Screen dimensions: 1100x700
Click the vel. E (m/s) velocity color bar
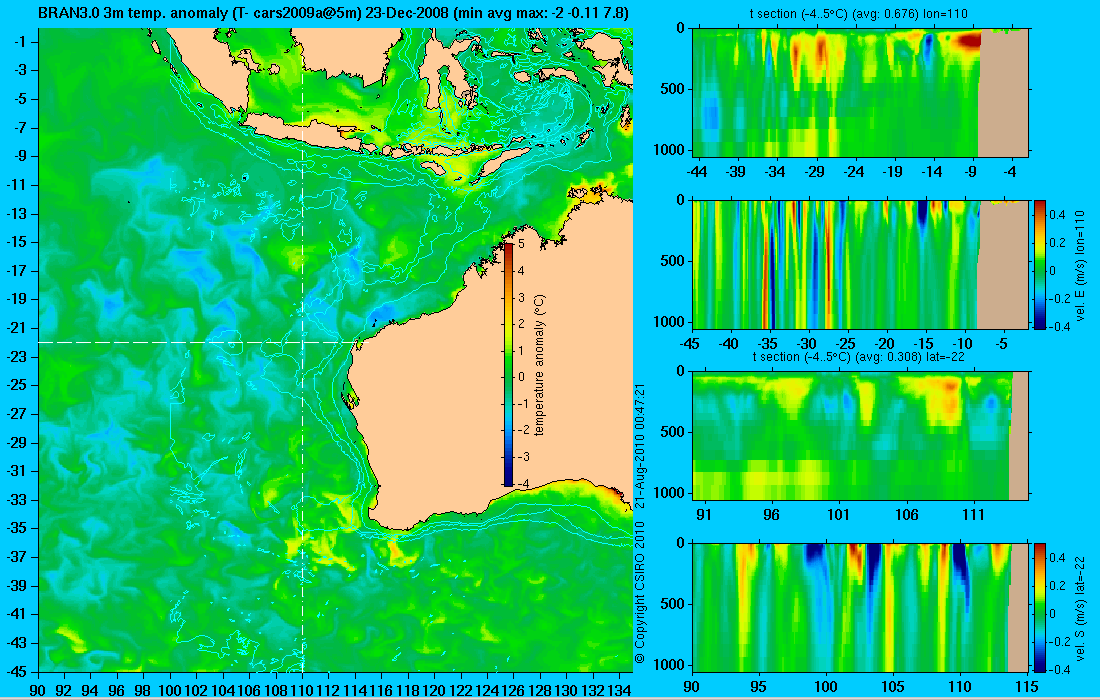coord(1039,264)
